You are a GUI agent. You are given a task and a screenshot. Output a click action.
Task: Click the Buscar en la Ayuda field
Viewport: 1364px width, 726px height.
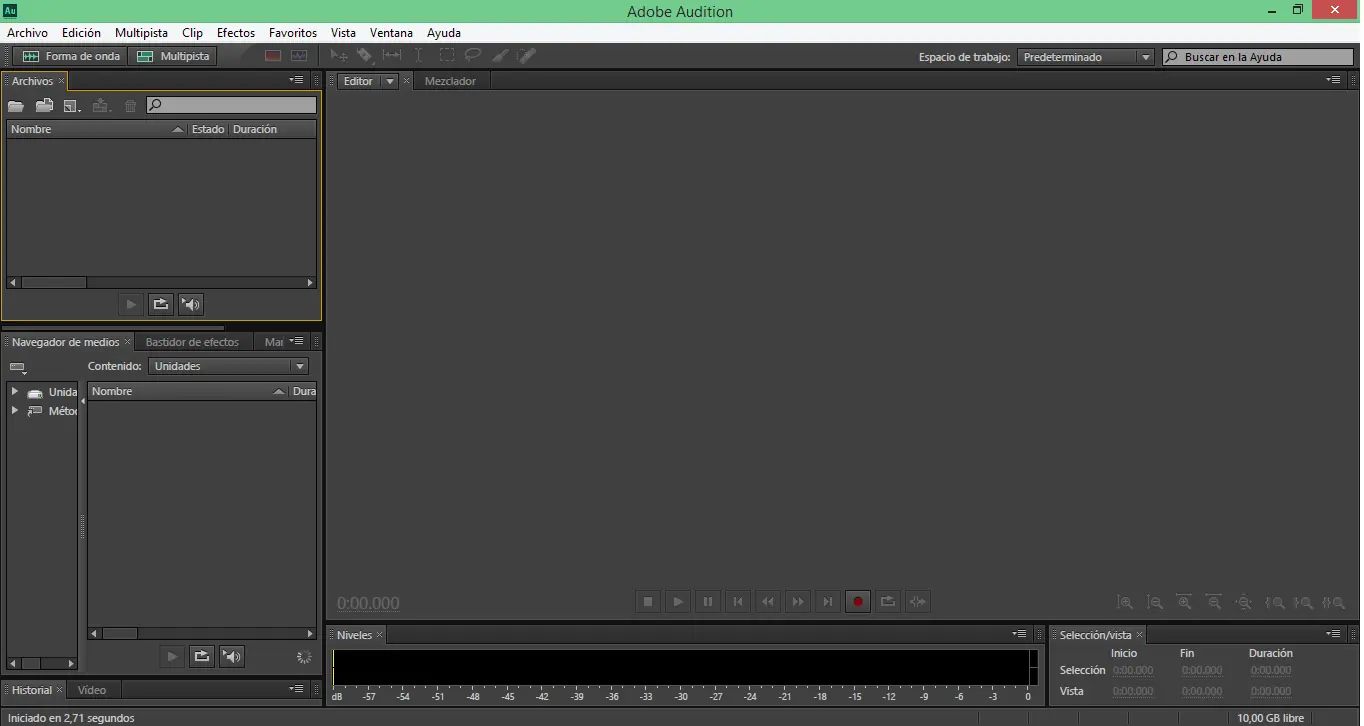(1260, 57)
